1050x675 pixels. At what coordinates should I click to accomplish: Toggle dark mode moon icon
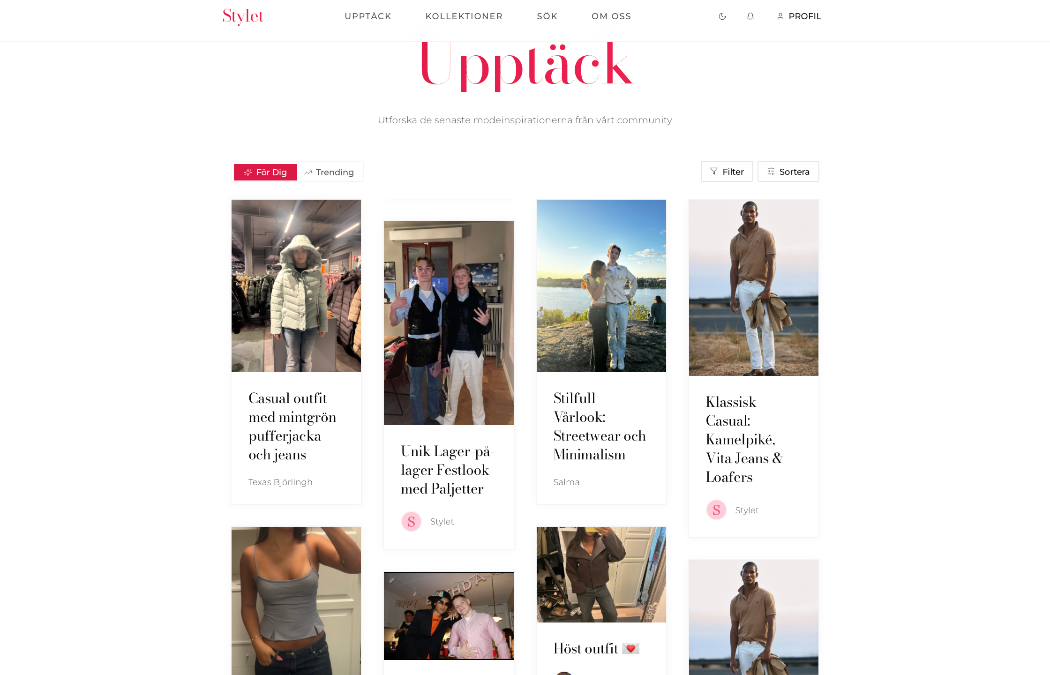click(x=722, y=16)
